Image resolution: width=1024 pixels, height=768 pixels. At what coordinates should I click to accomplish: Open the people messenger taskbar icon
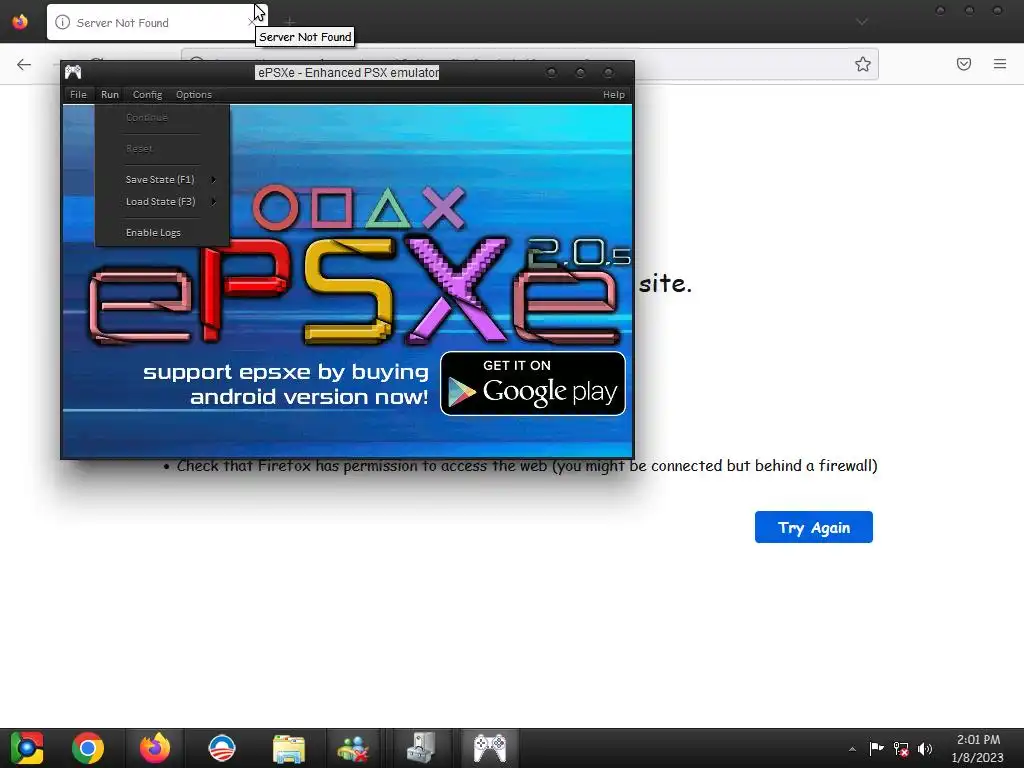click(x=353, y=748)
